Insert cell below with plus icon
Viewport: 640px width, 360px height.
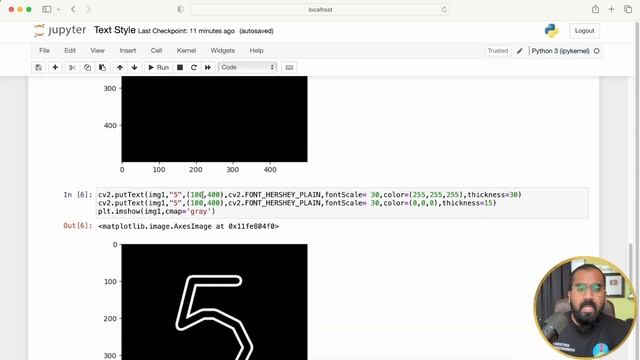pos(55,67)
